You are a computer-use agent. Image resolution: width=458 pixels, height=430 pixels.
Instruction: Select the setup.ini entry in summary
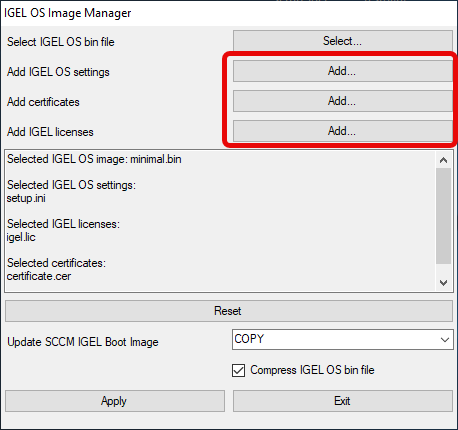point(26,198)
